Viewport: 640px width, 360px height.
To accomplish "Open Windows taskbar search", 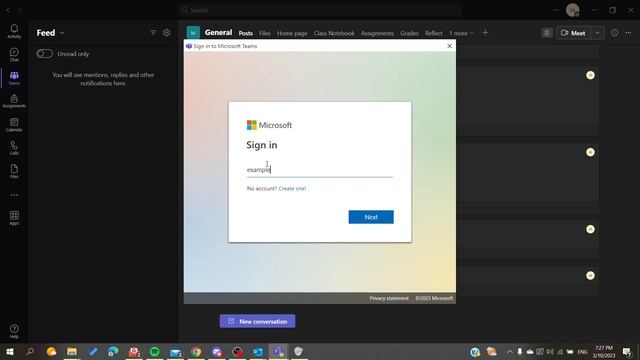I will point(30,351).
